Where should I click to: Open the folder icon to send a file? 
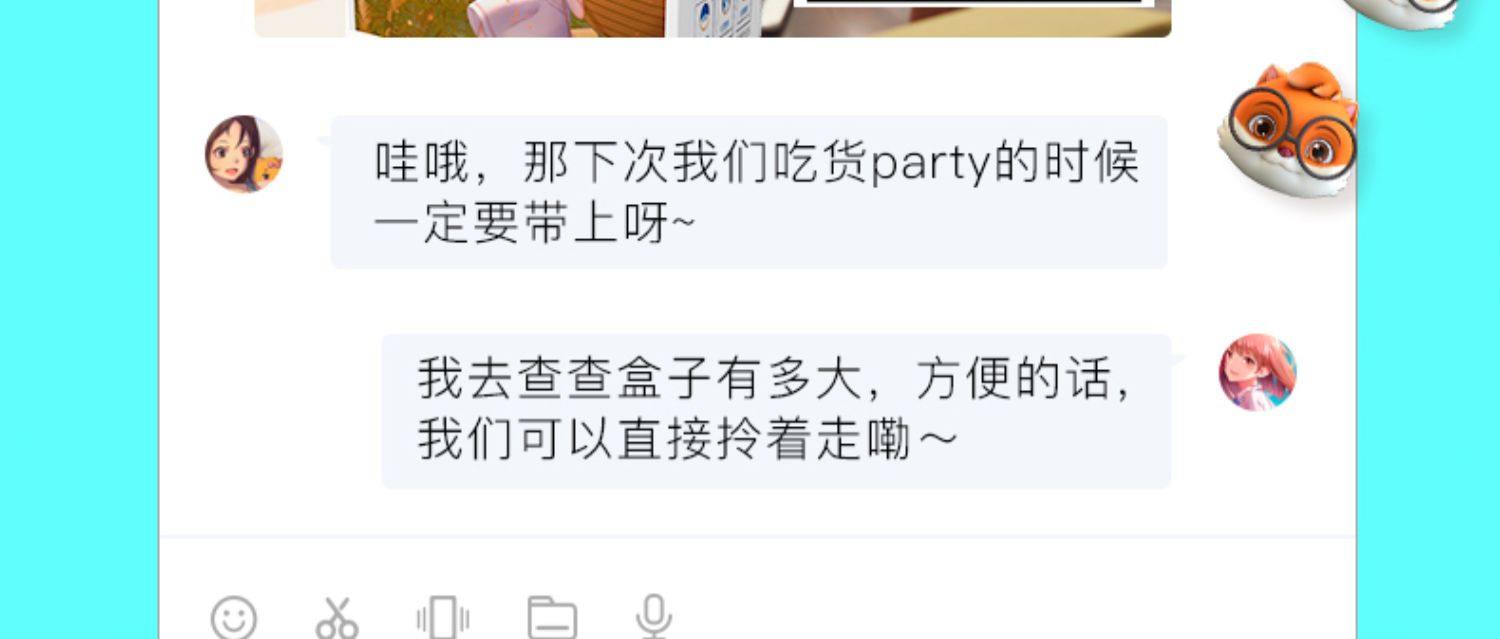point(552,618)
